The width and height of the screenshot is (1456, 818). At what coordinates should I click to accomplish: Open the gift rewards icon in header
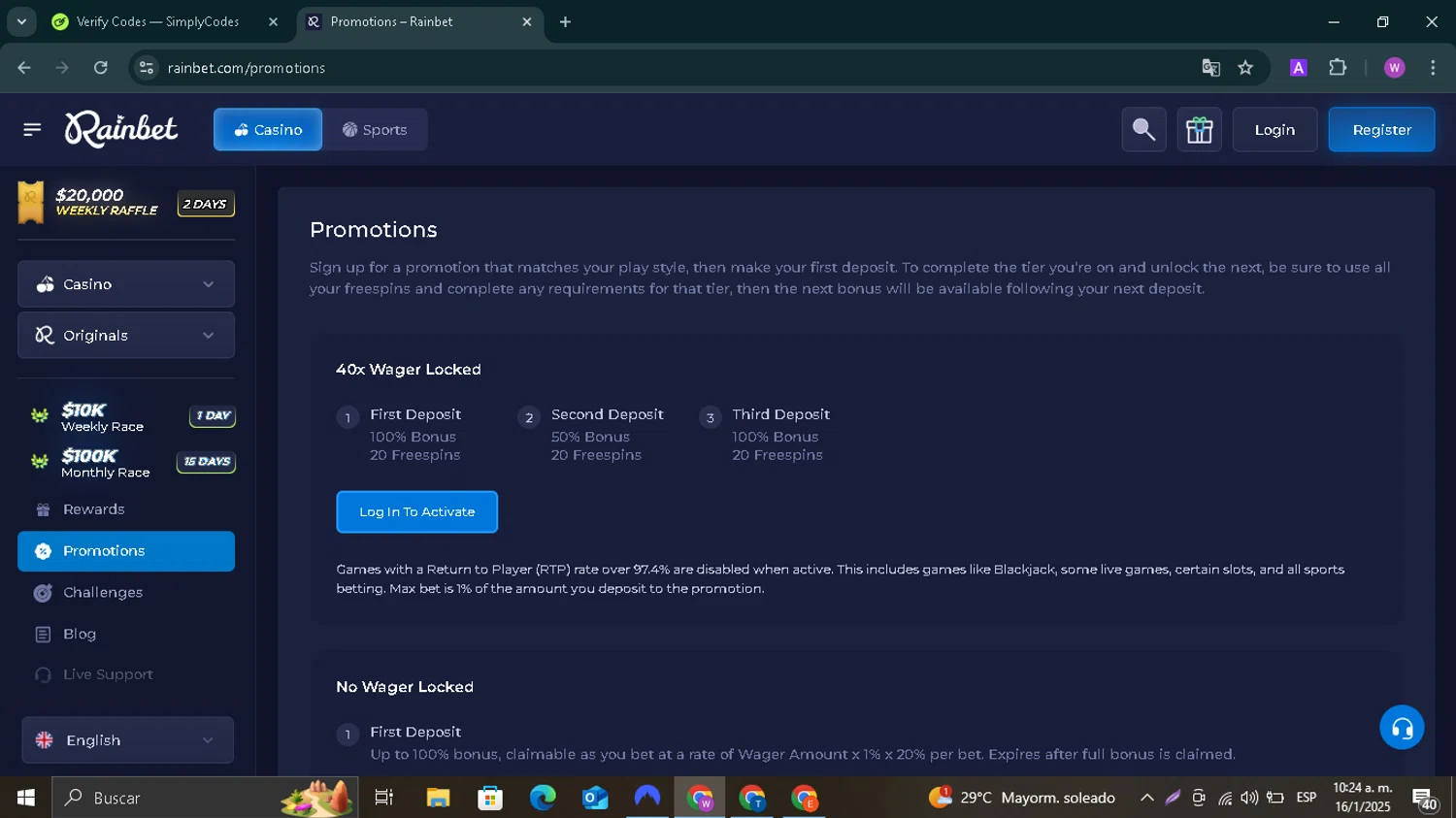tap(1199, 129)
